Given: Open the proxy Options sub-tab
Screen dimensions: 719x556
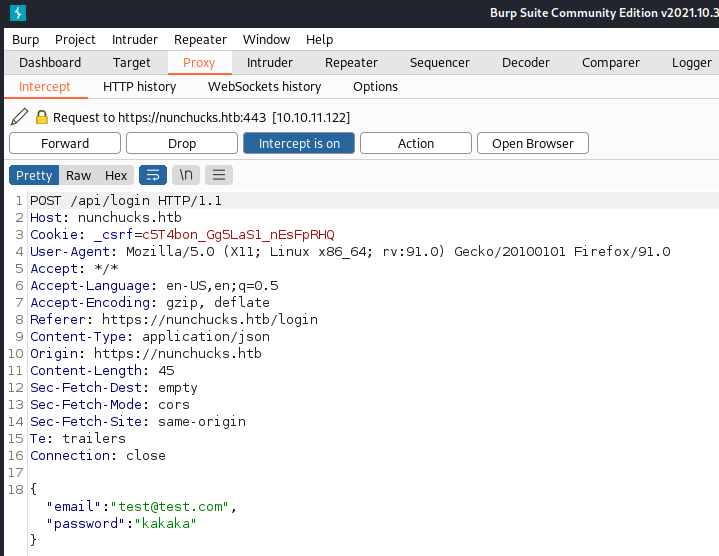Looking at the screenshot, I should pos(375,87).
